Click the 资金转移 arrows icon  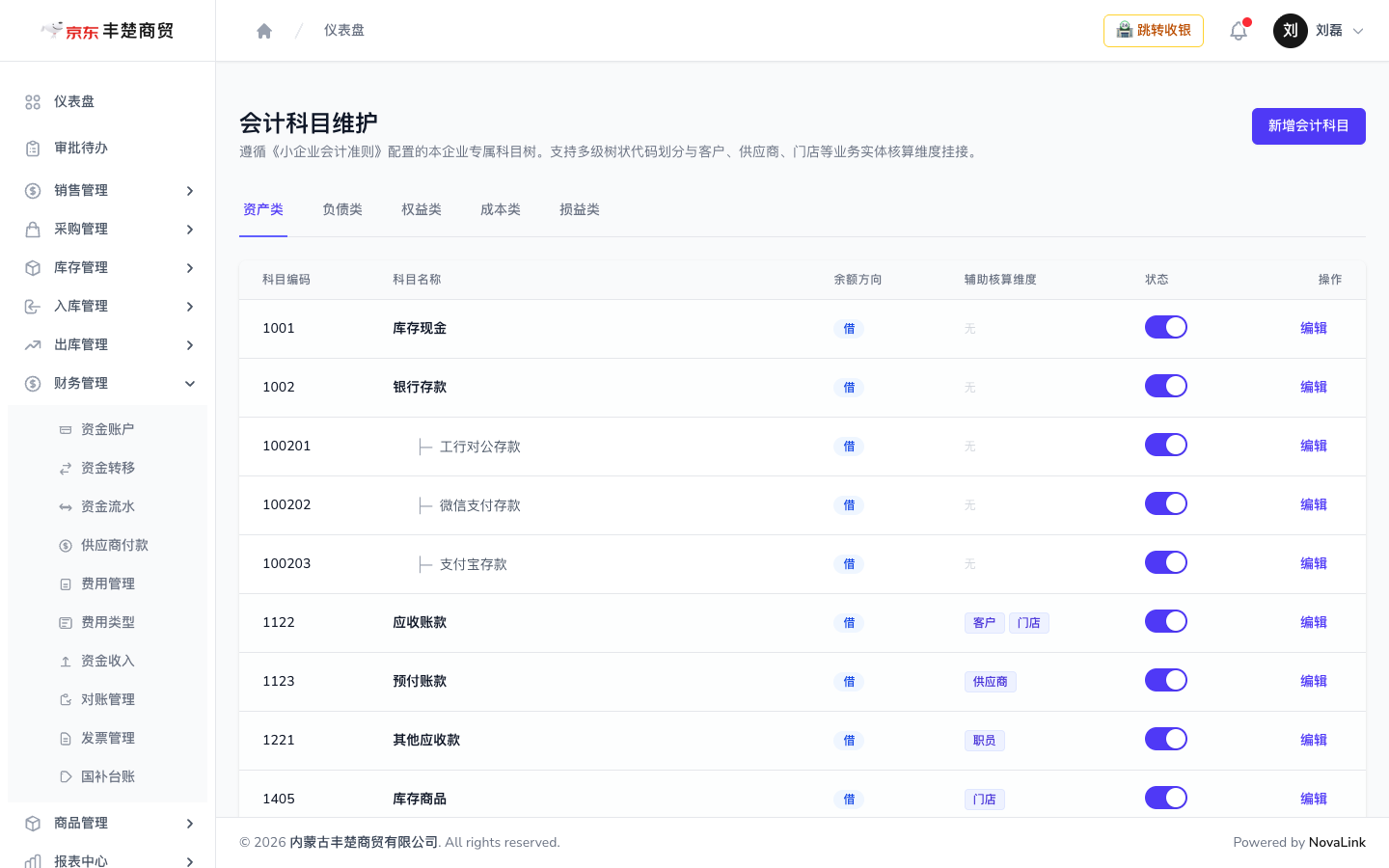pos(66,469)
